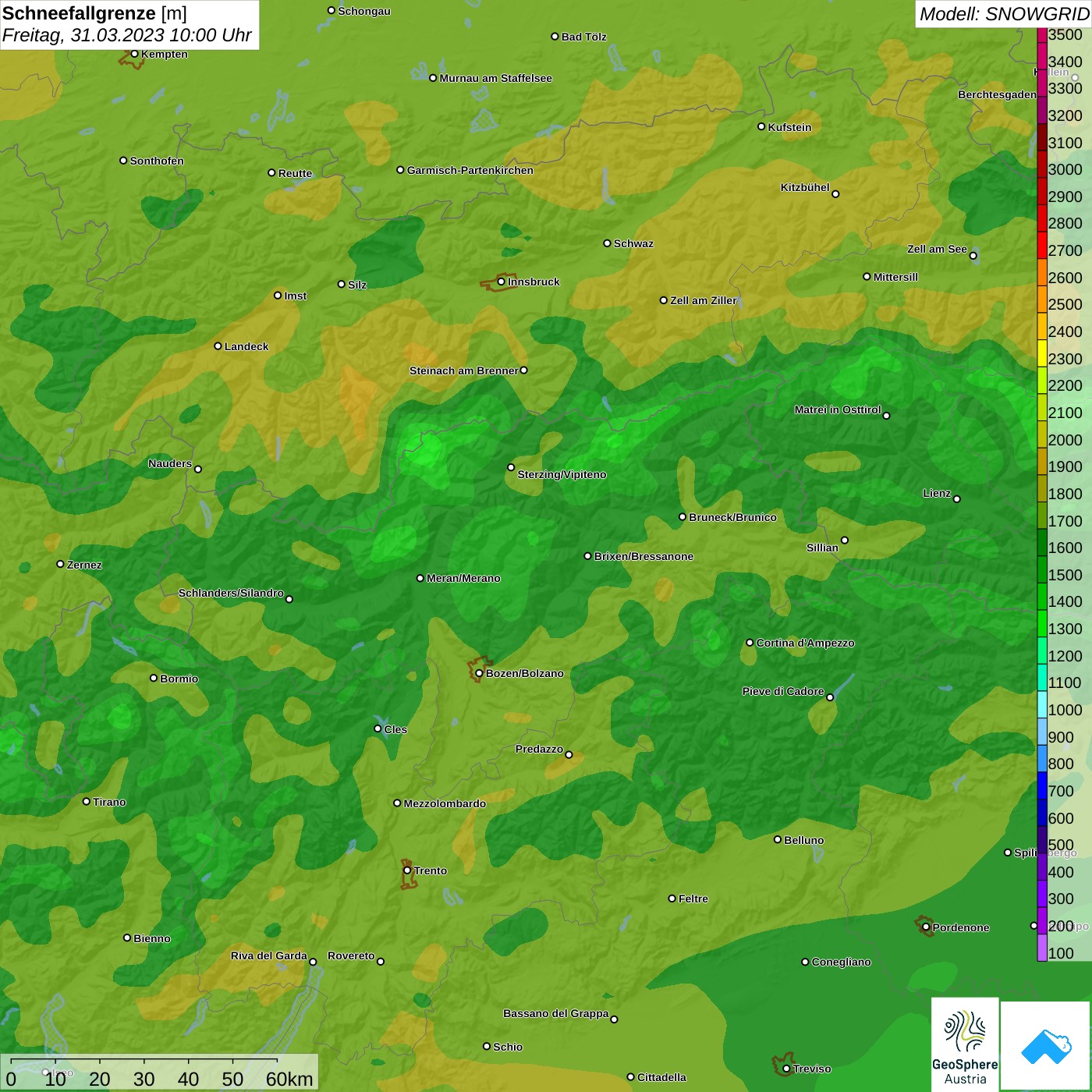Click the 'Bad Tölz' town label
This screenshot has height=1092, width=1092.
coord(583,37)
